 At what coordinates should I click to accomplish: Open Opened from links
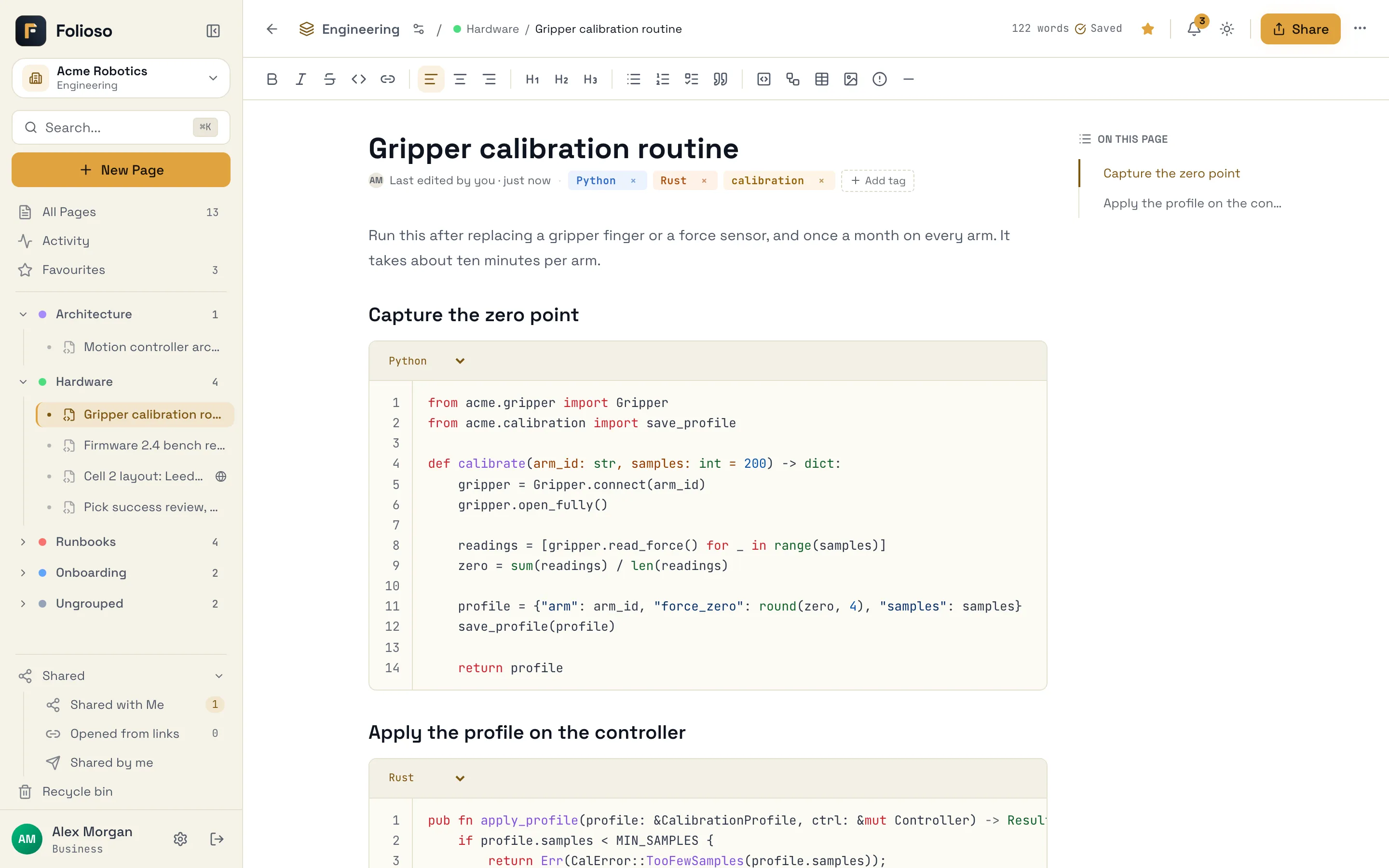point(136,733)
